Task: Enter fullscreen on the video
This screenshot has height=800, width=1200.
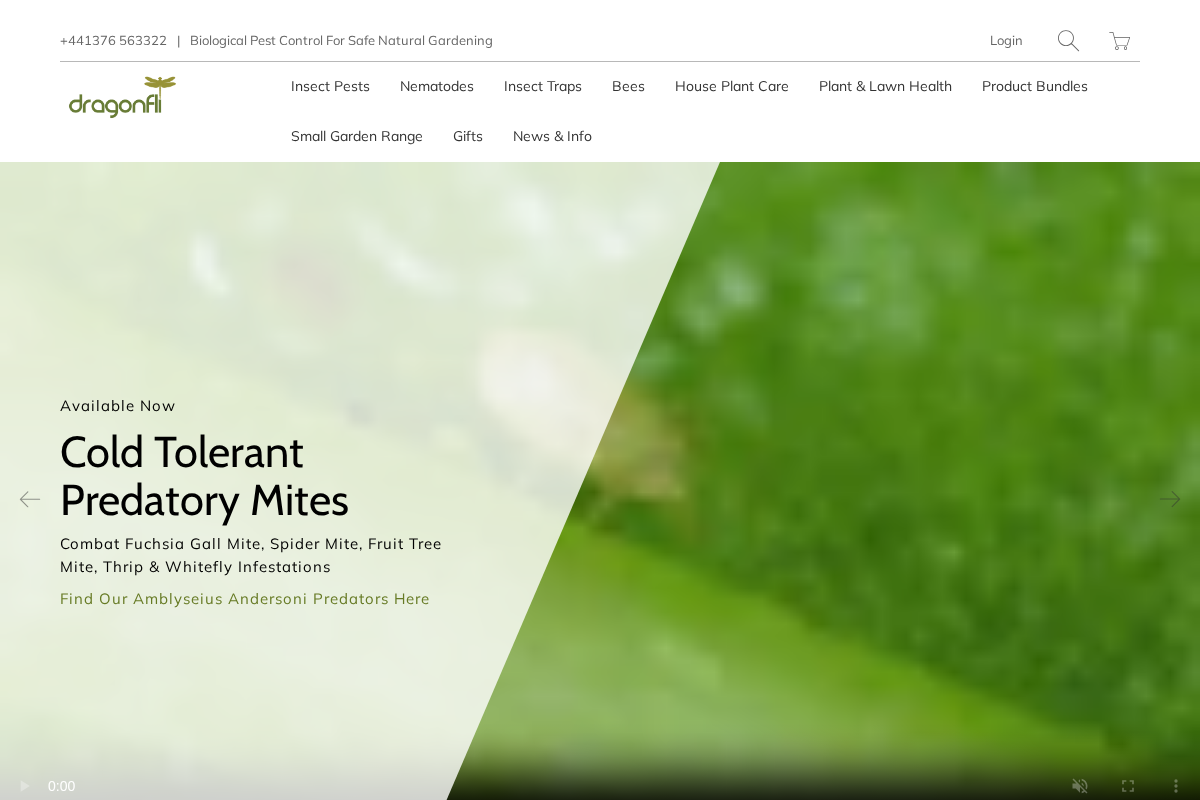Action: coord(1128,786)
